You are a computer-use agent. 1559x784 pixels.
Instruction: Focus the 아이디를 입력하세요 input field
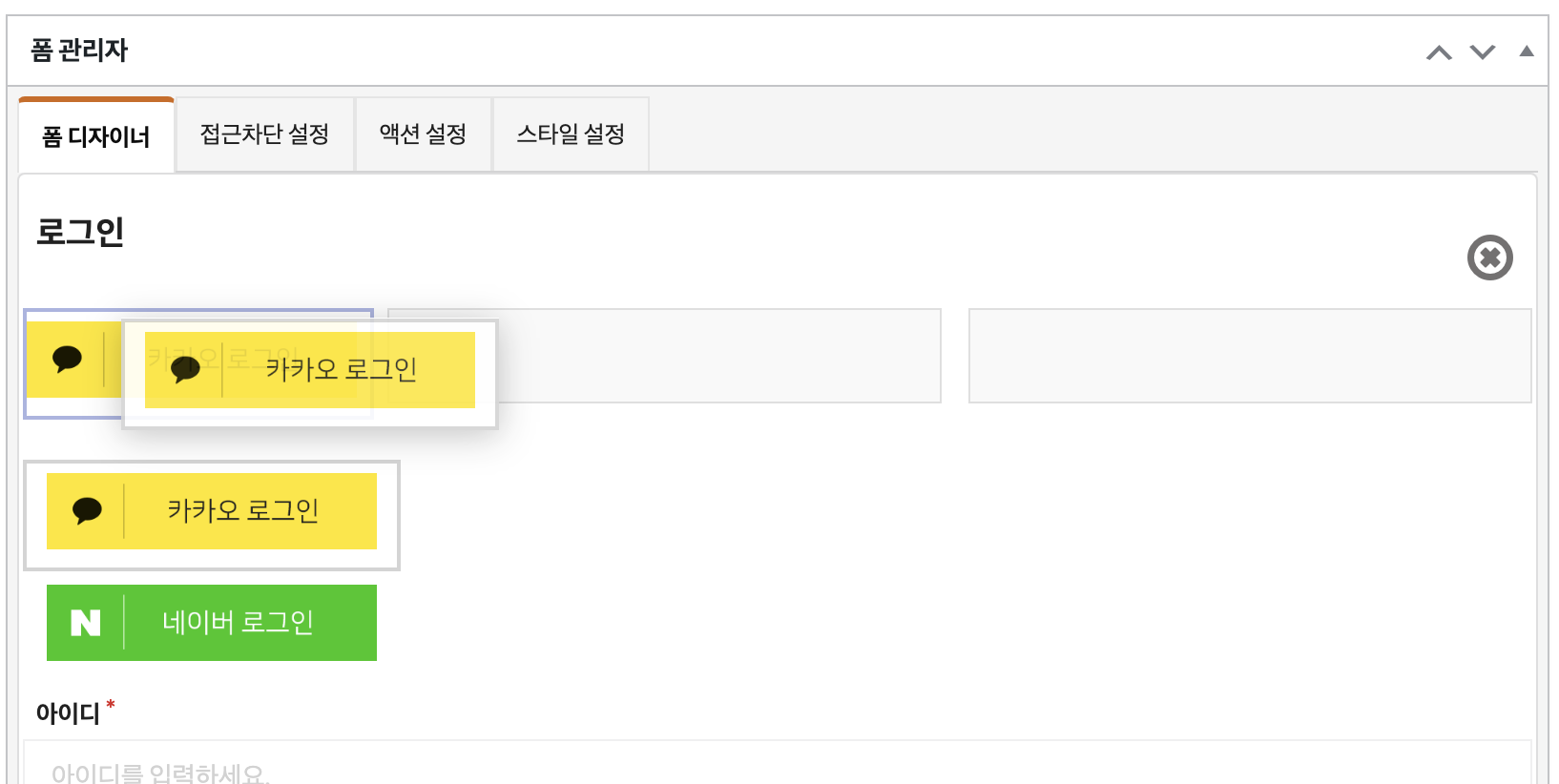click(x=778, y=762)
